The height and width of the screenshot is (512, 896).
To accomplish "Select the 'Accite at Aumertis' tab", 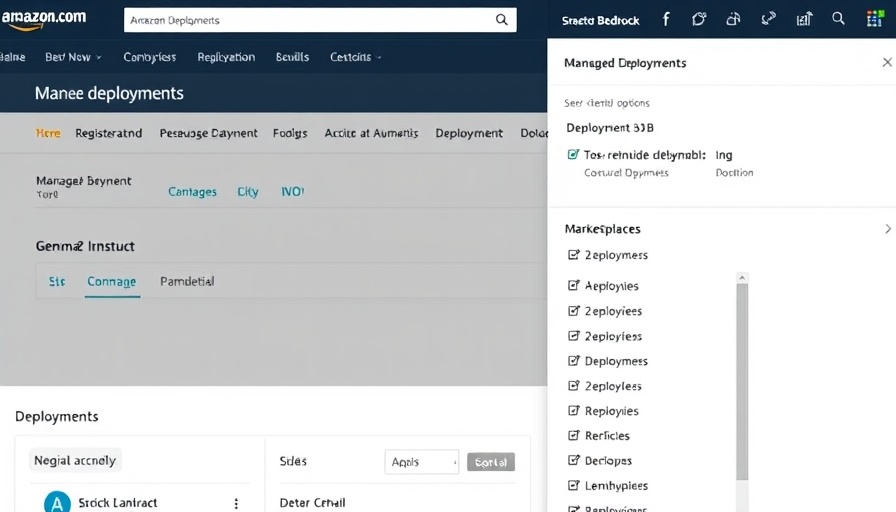I will point(371,133).
